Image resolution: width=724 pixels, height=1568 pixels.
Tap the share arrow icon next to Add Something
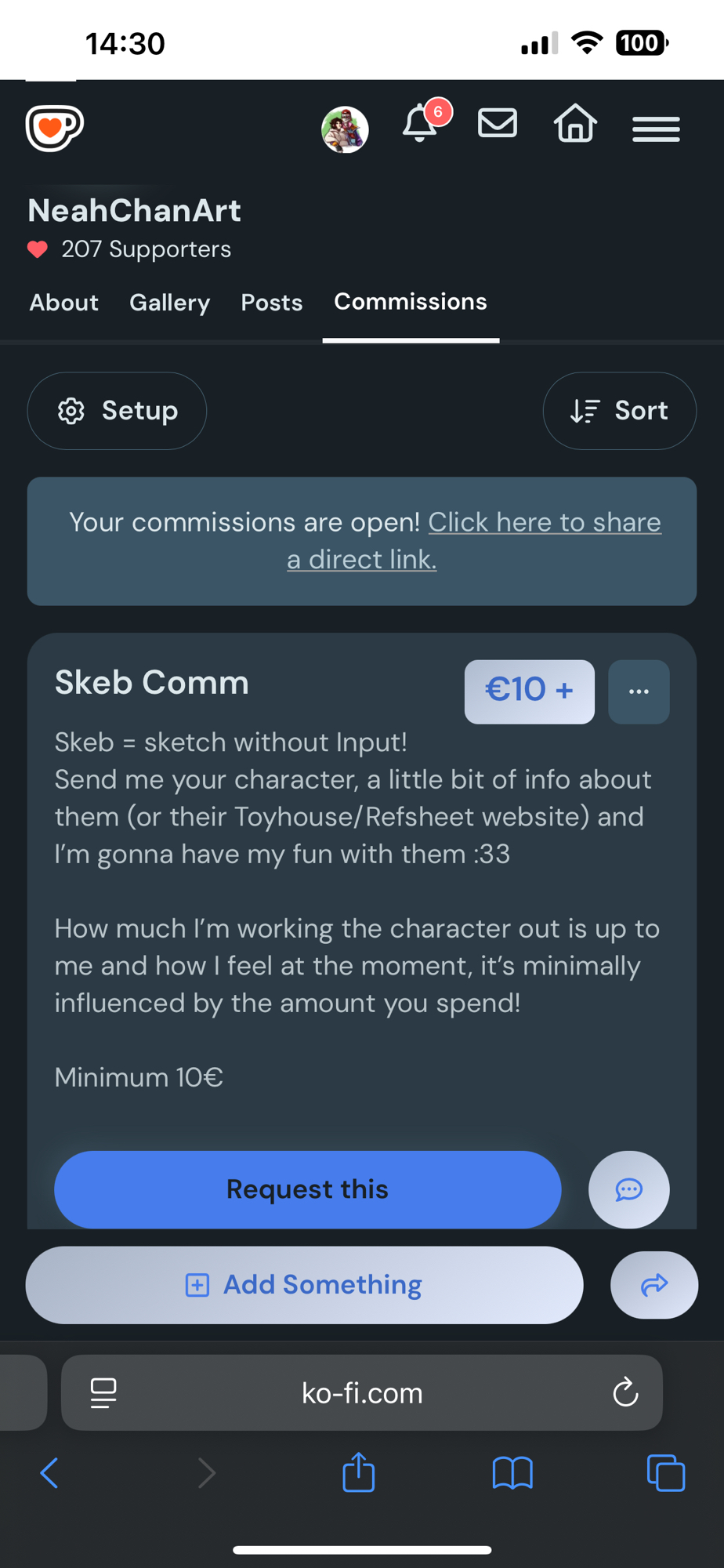654,1285
